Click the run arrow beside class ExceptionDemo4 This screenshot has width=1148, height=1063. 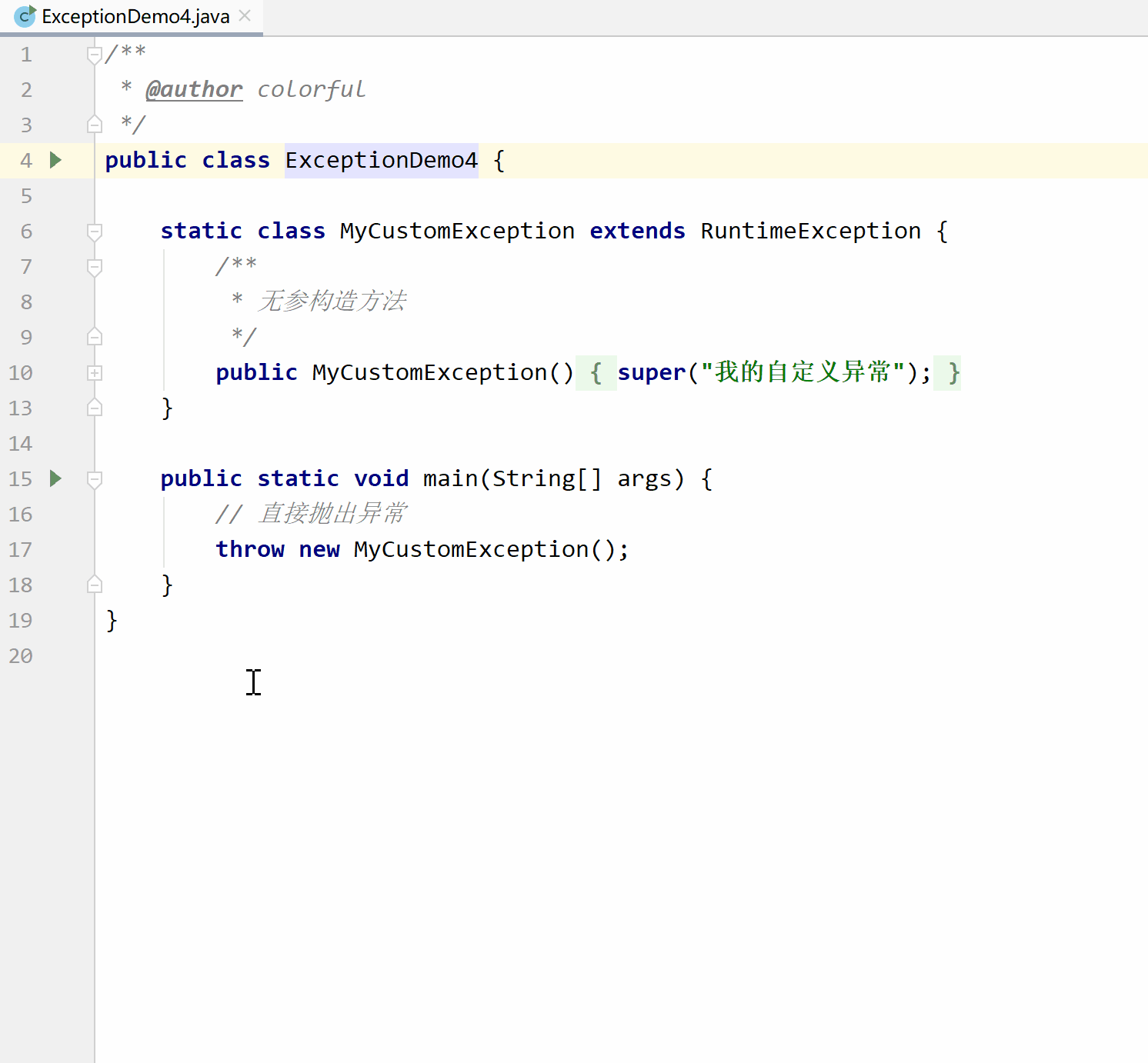click(x=55, y=160)
